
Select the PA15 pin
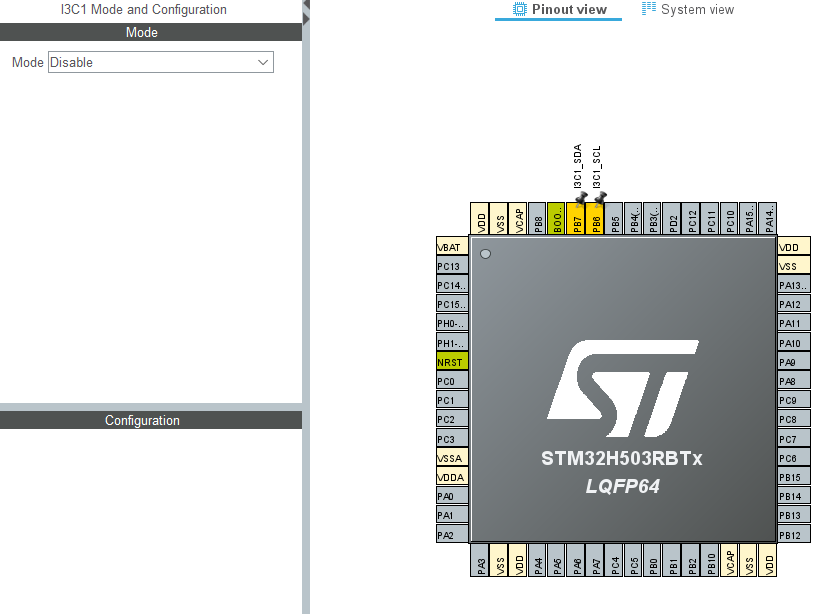tap(749, 218)
